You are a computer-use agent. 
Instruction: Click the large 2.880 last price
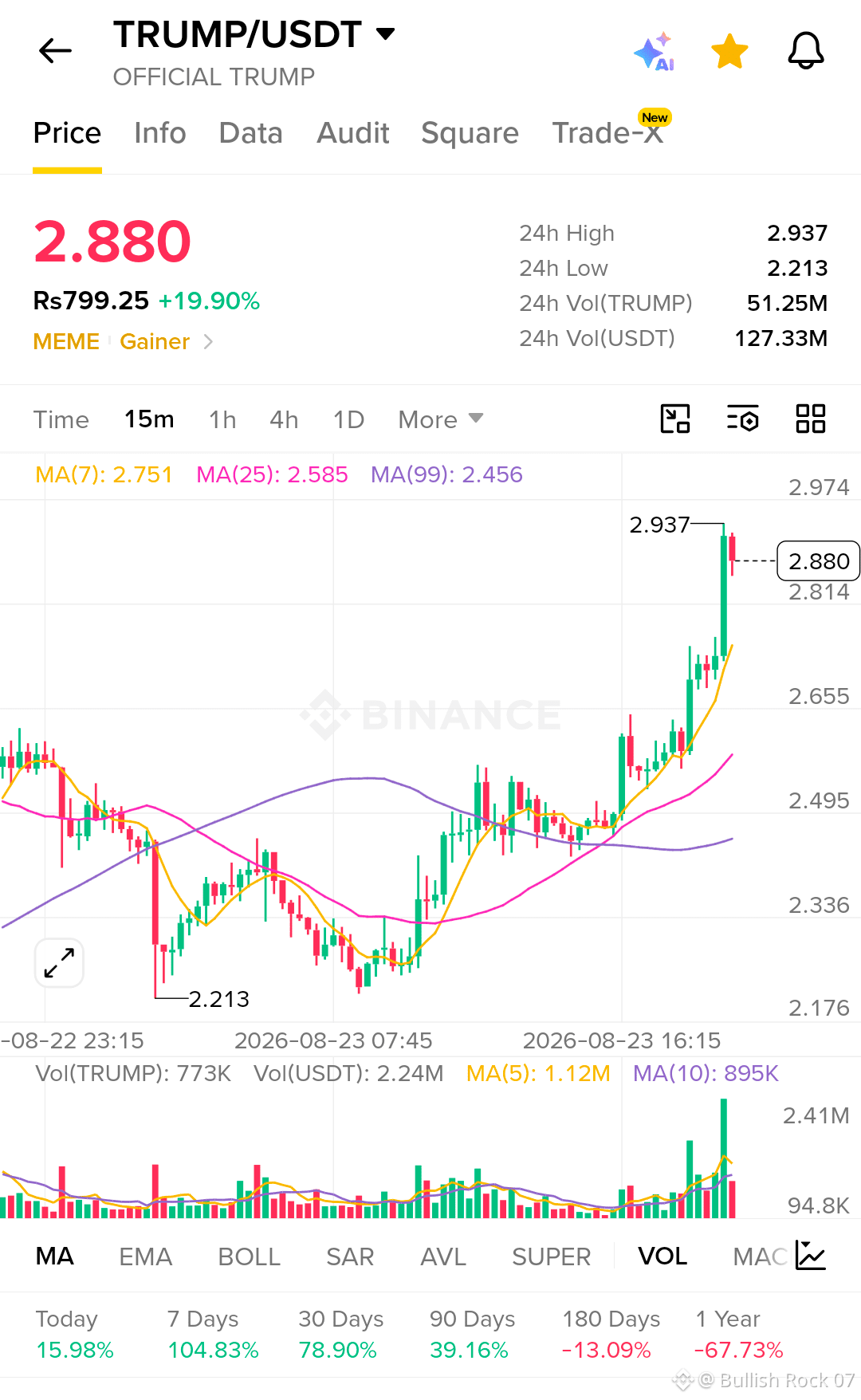point(112,242)
